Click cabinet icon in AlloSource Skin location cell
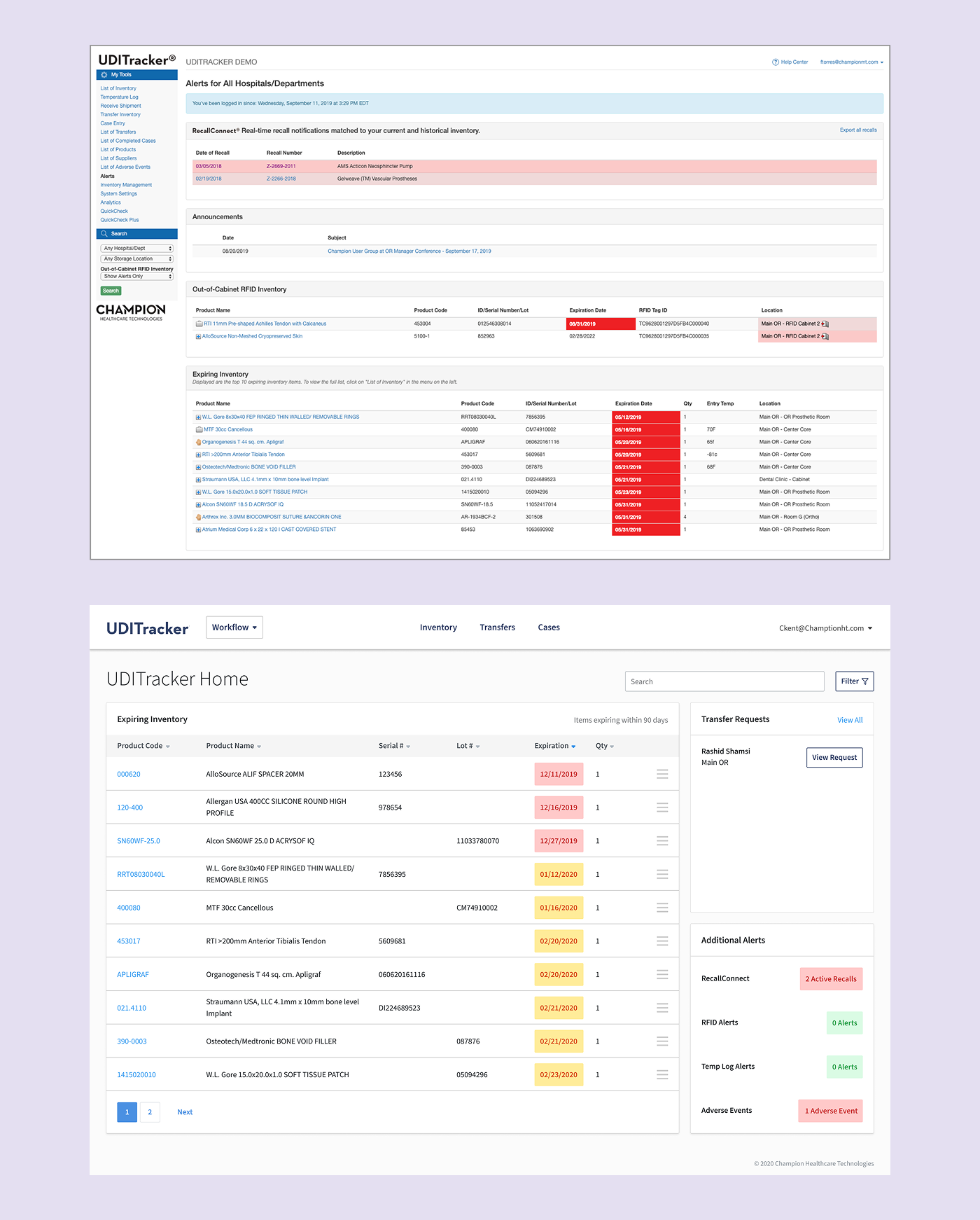 pos(825,337)
